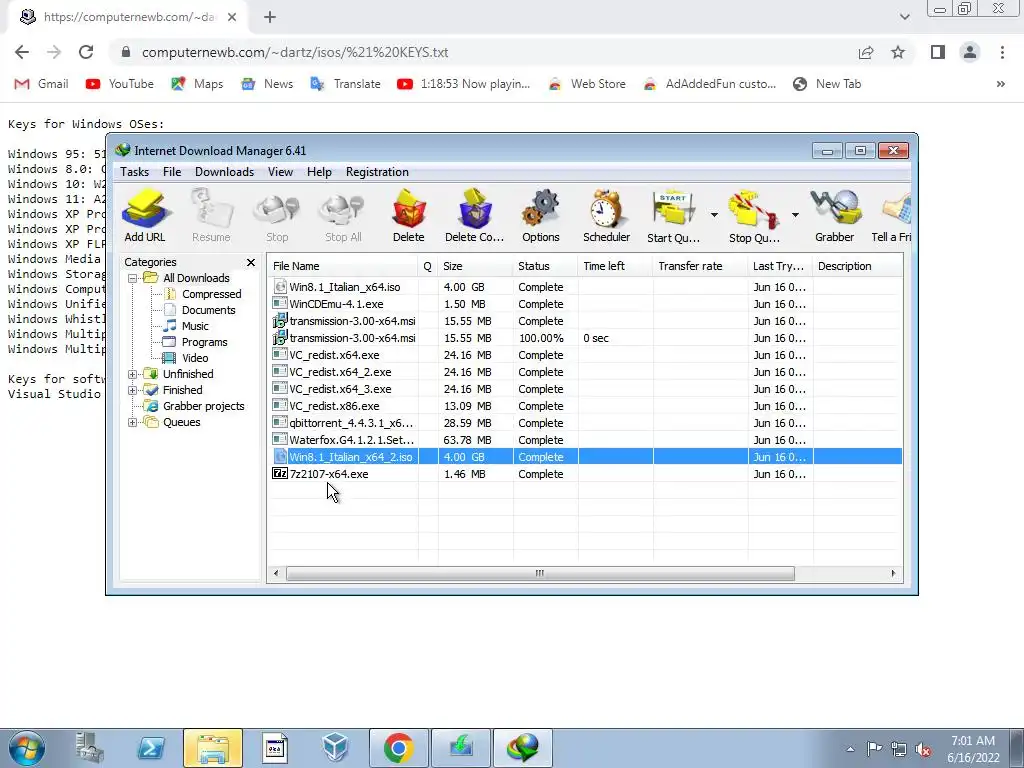The image size is (1024, 768).
Task: Open the View menu
Action: (280, 172)
